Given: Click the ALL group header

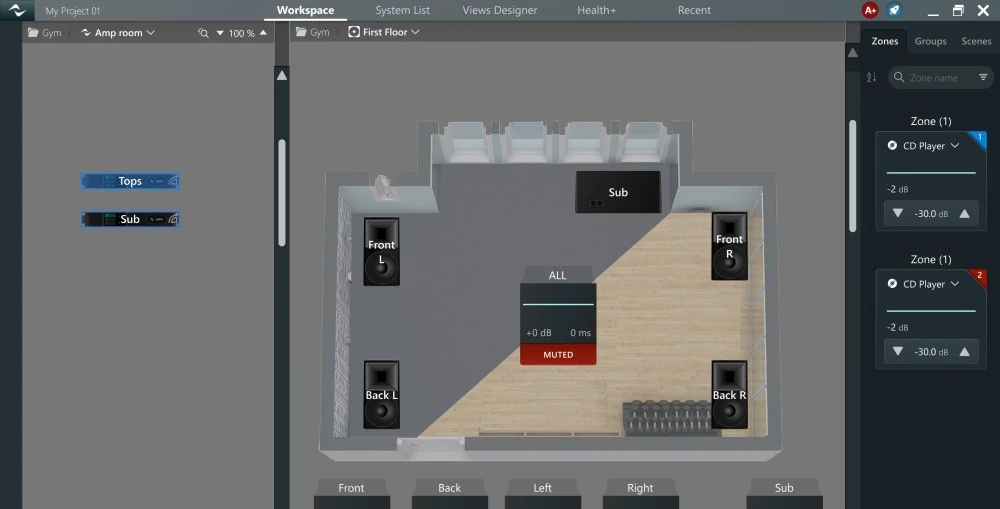Looking at the screenshot, I should [x=557, y=275].
